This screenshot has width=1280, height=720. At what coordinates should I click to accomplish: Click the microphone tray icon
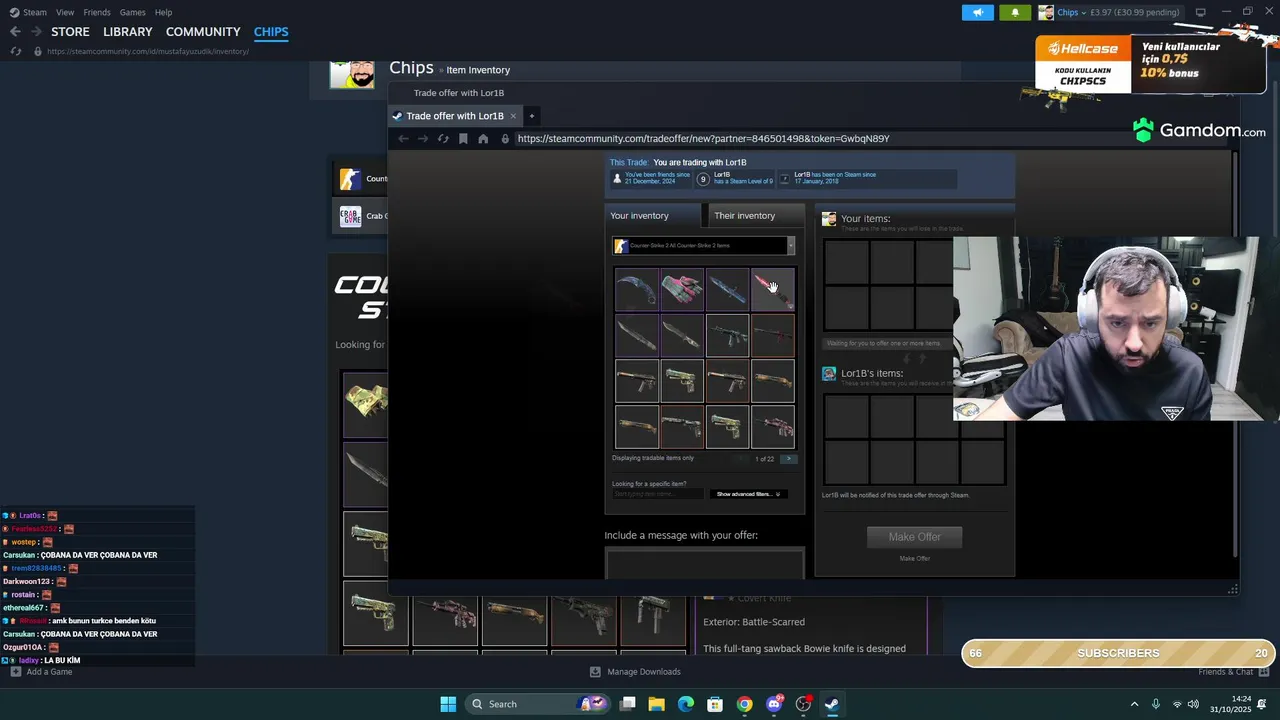pos(1156,704)
